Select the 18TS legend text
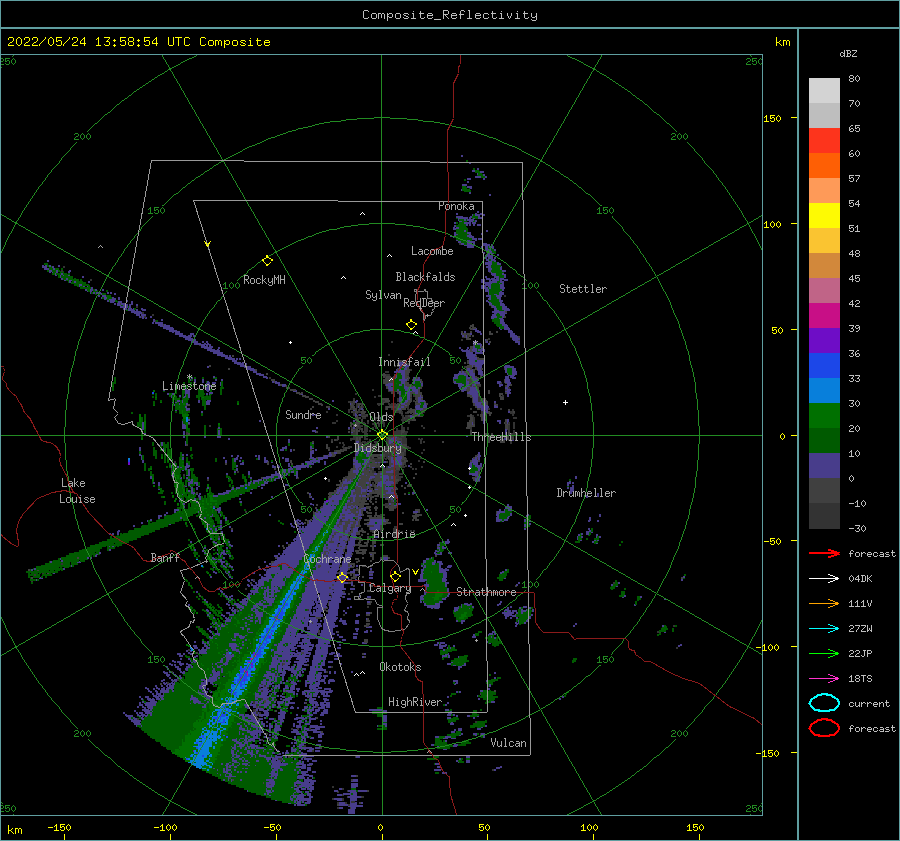This screenshot has height=841, width=900. pos(860,679)
